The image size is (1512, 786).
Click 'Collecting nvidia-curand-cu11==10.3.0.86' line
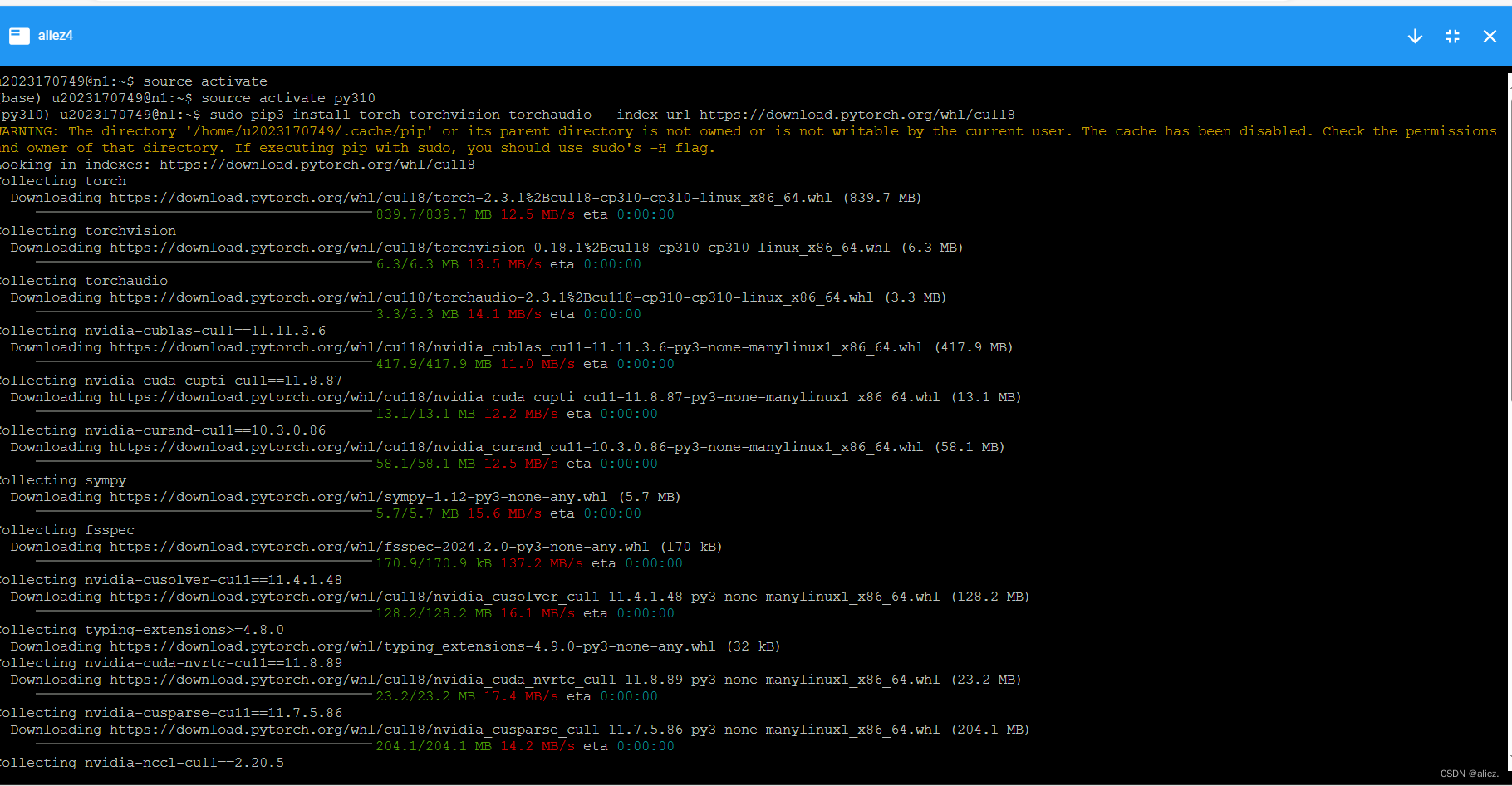click(163, 430)
